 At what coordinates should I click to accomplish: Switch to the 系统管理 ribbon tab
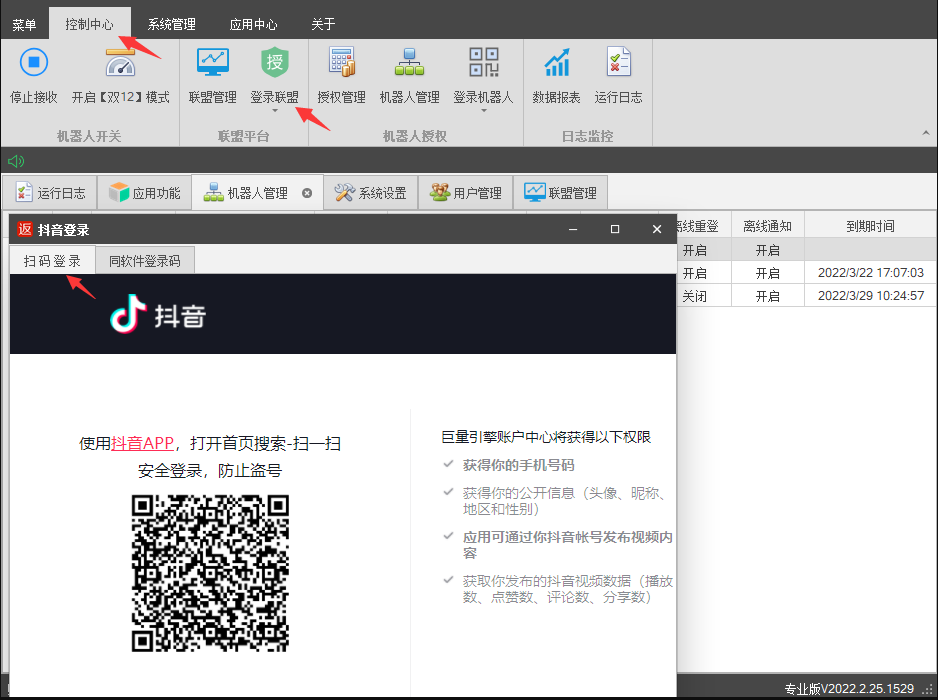(172, 25)
